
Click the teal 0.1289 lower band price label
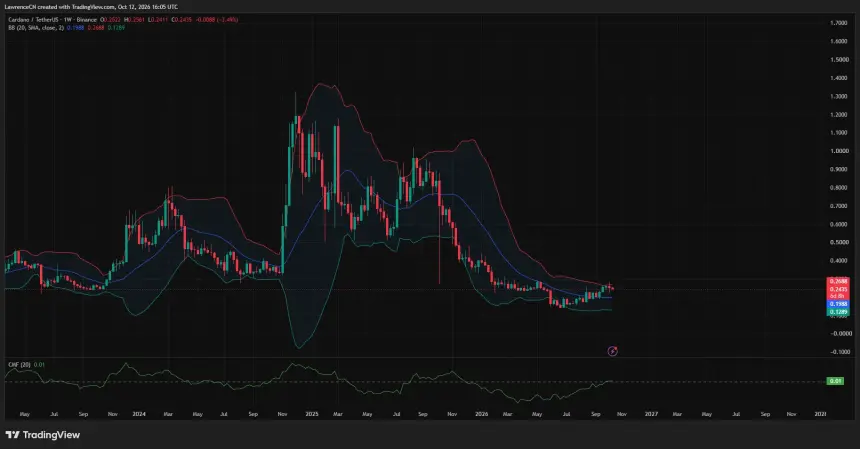pos(838,311)
